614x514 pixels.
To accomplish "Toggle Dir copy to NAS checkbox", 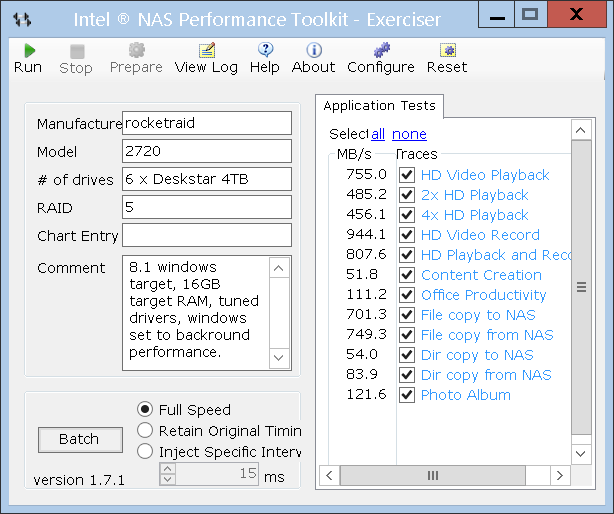I will pos(407,355).
